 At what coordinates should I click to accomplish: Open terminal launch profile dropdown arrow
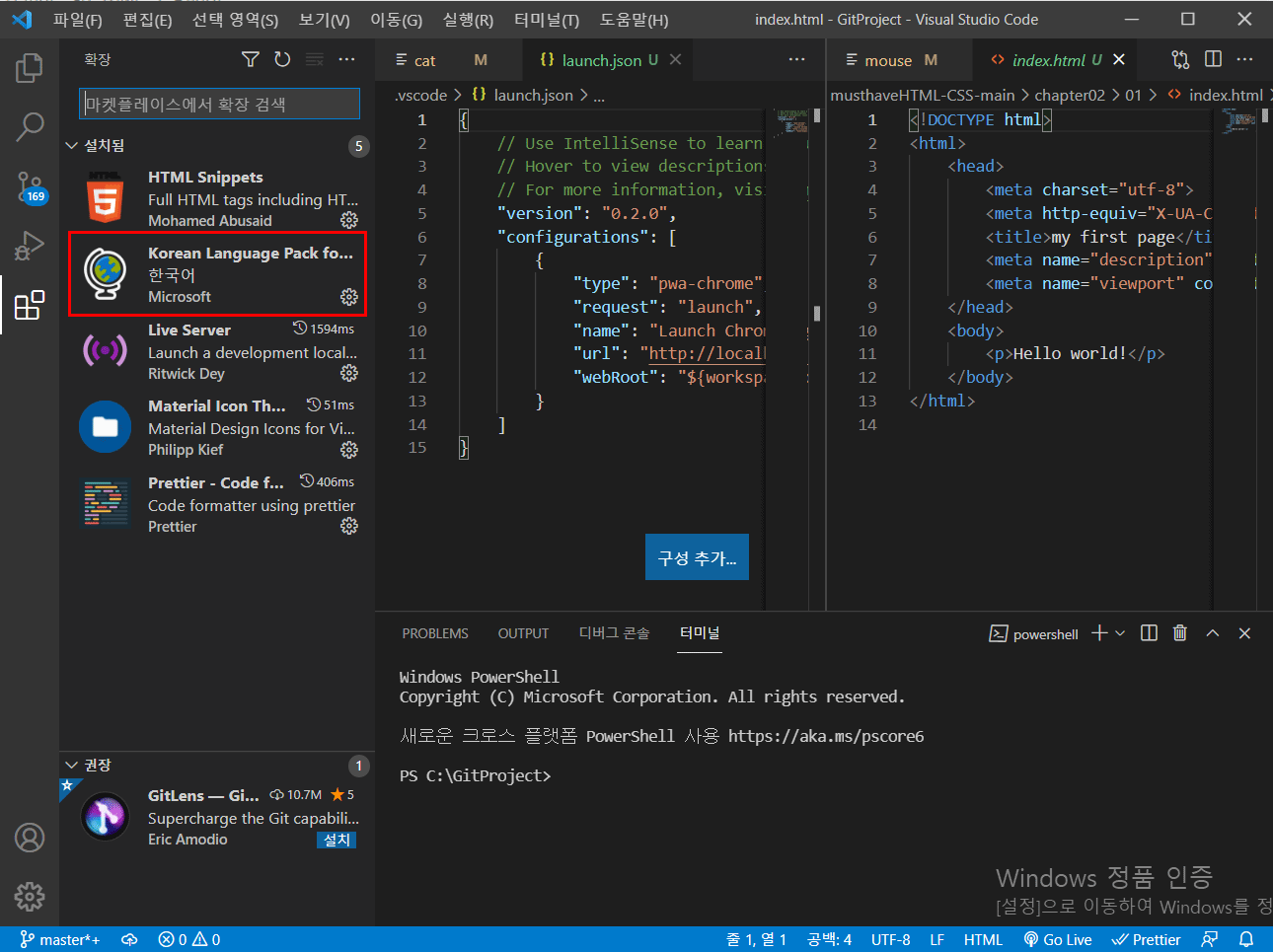pos(1120,633)
